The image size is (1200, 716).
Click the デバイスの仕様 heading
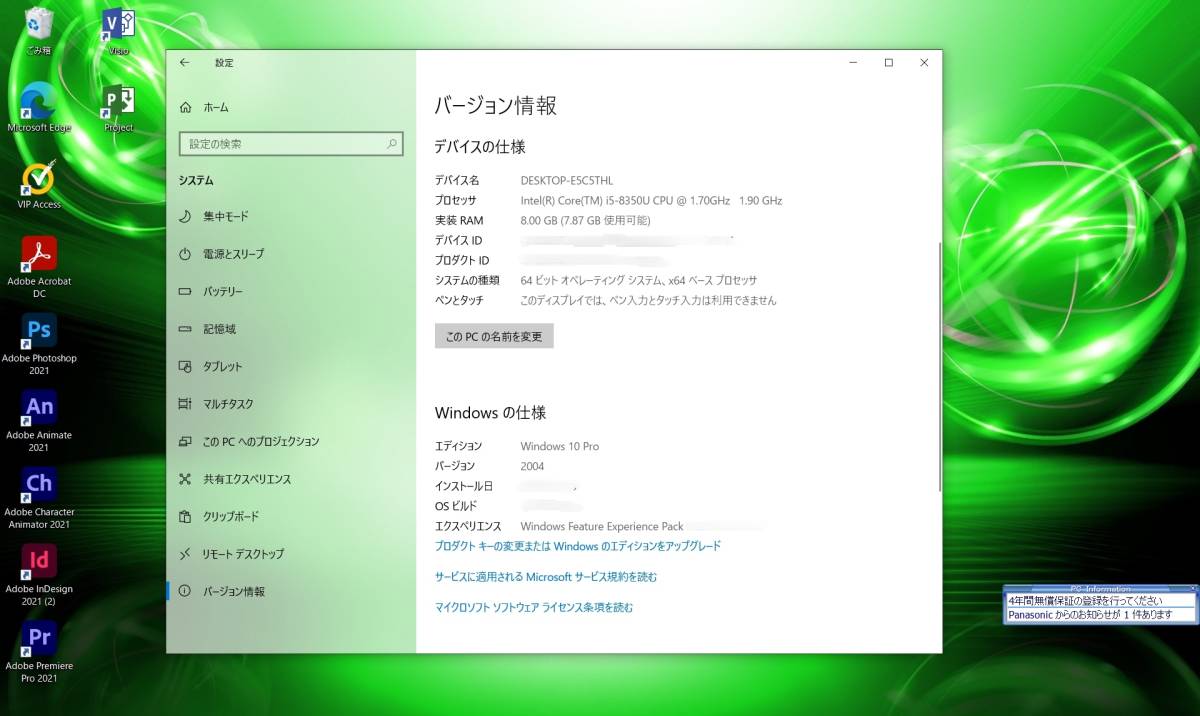[480, 147]
